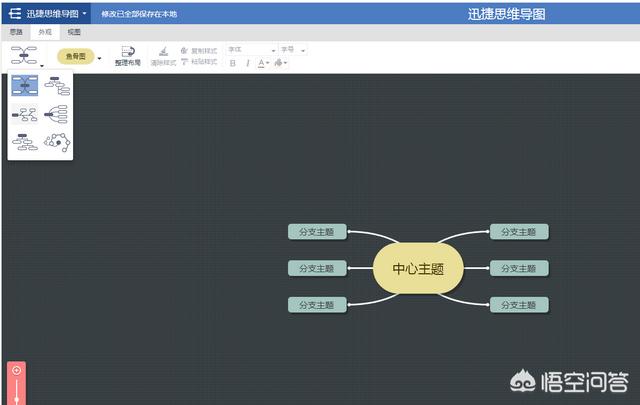Open the font color picker

click(x=263, y=63)
